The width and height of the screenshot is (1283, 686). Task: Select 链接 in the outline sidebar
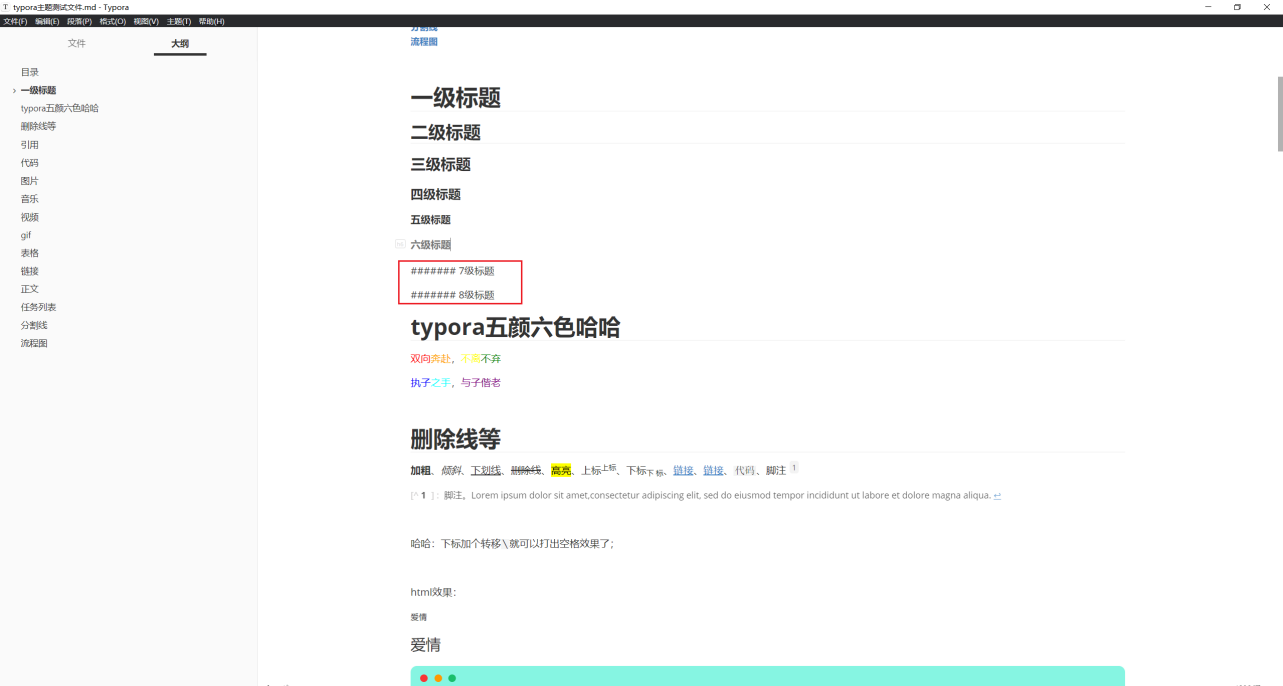(x=30, y=271)
